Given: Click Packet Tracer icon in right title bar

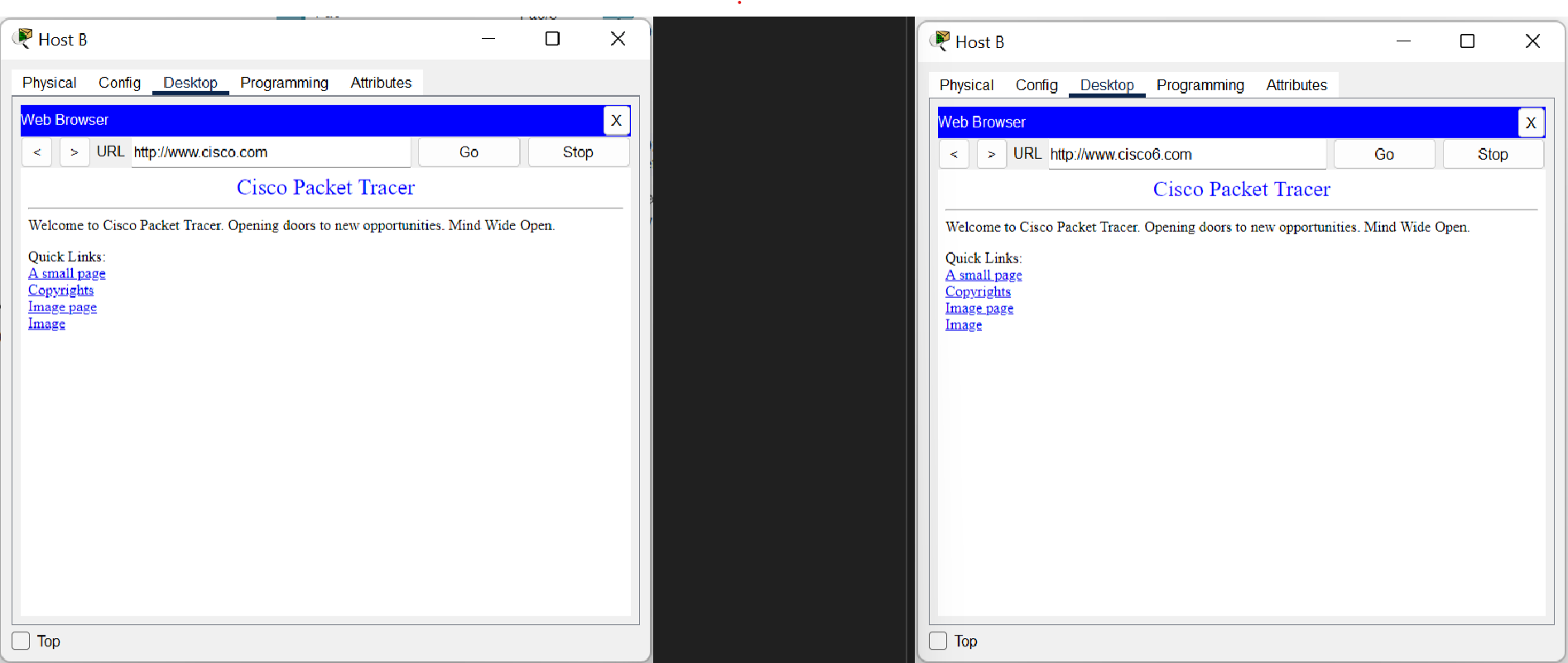Looking at the screenshot, I should tap(940, 41).
